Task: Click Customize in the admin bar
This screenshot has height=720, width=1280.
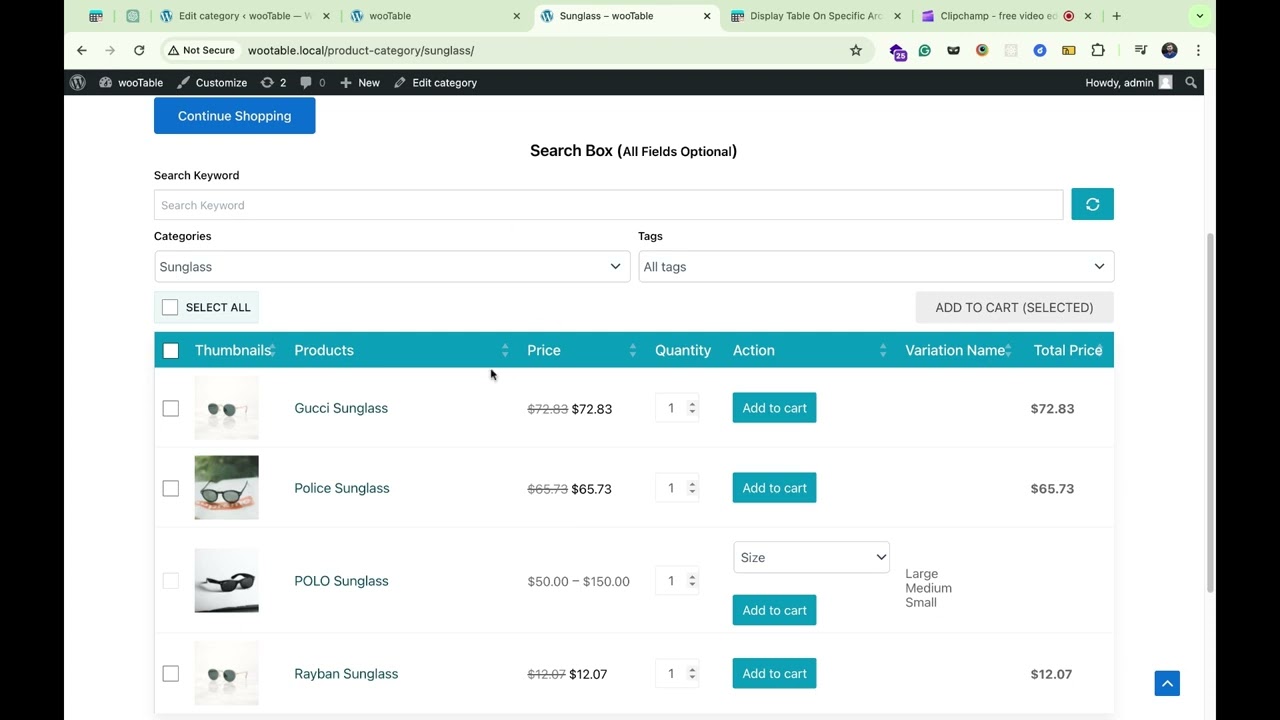Action: (x=212, y=83)
